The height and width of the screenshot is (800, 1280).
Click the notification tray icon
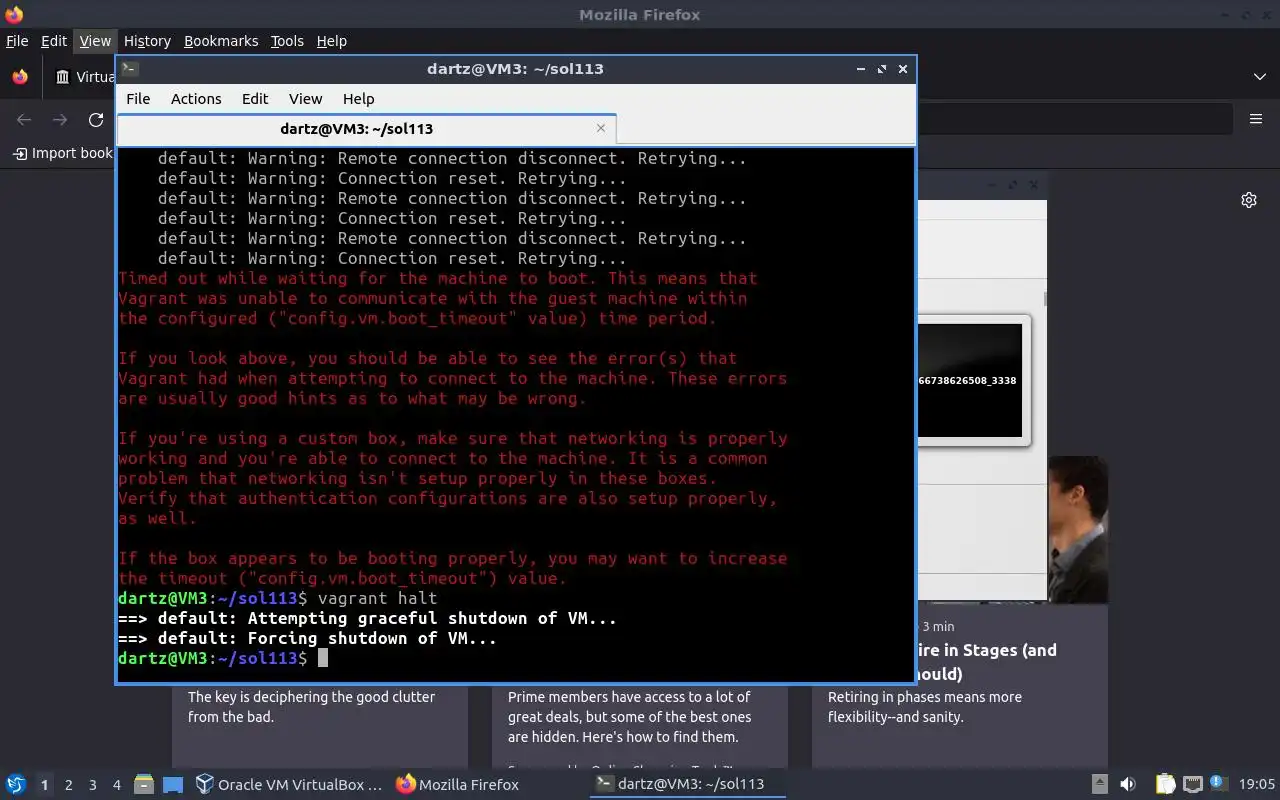tap(1218, 784)
